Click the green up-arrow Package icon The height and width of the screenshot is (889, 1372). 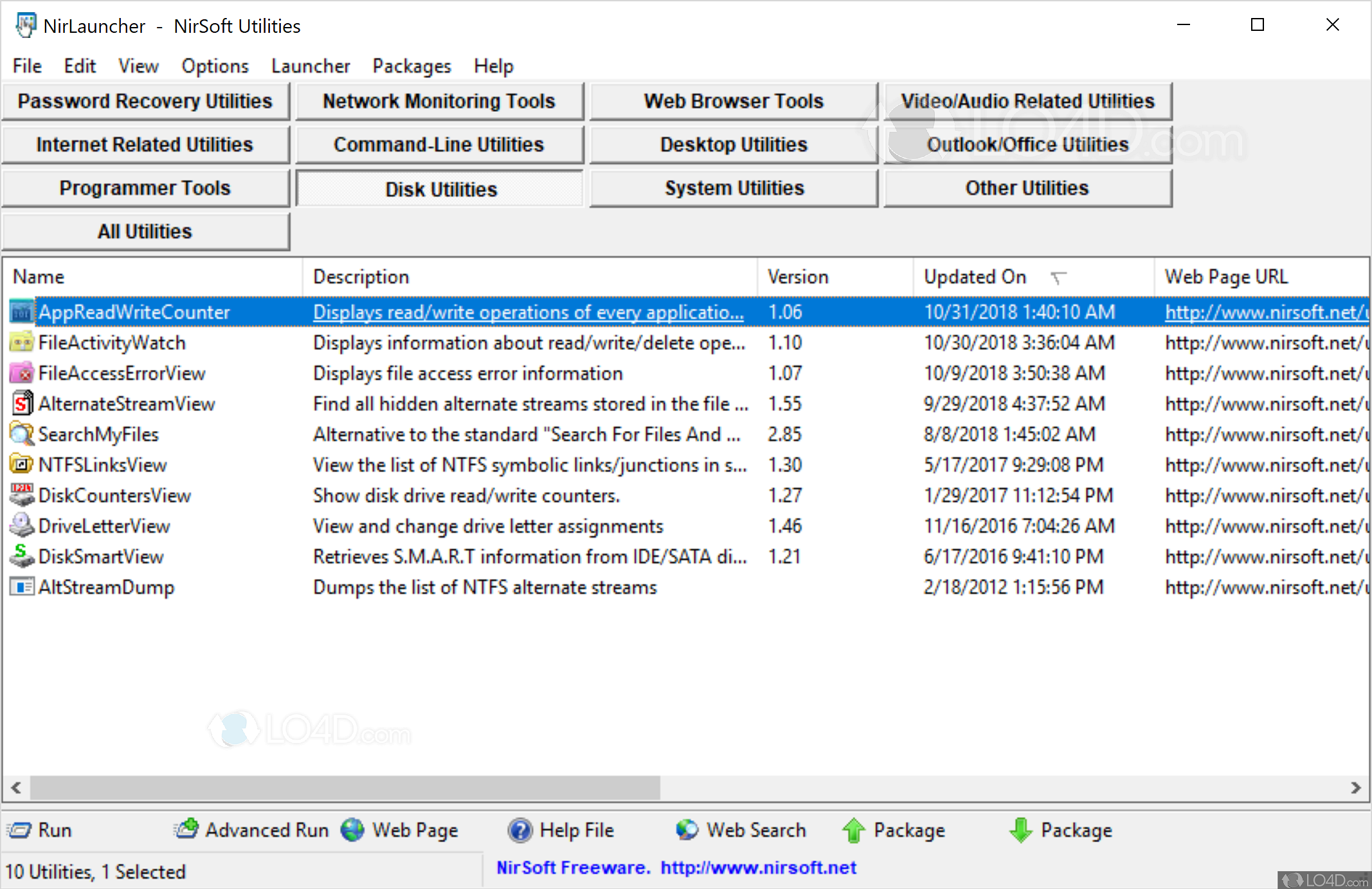(x=854, y=830)
